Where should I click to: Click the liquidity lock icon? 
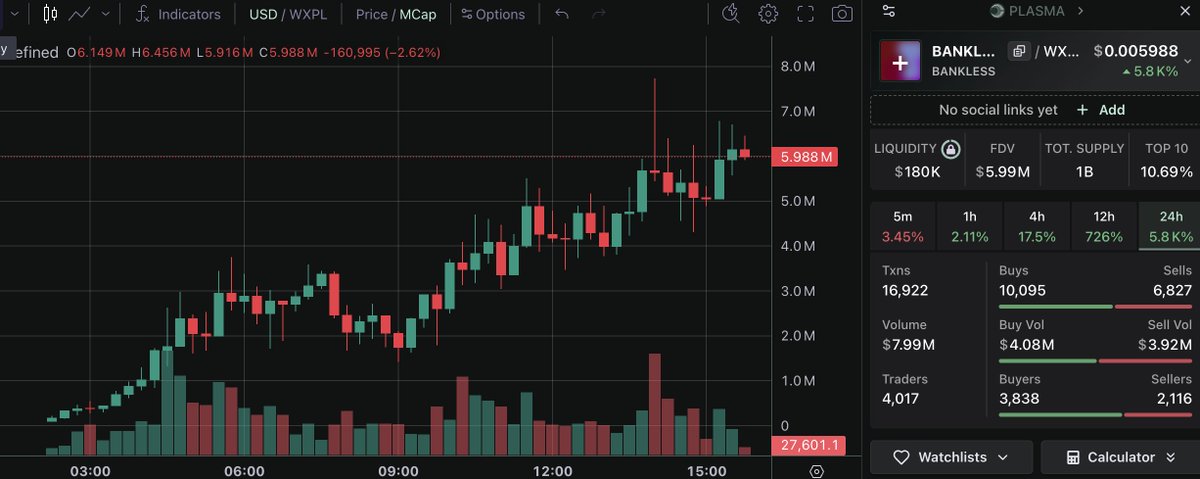point(951,149)
